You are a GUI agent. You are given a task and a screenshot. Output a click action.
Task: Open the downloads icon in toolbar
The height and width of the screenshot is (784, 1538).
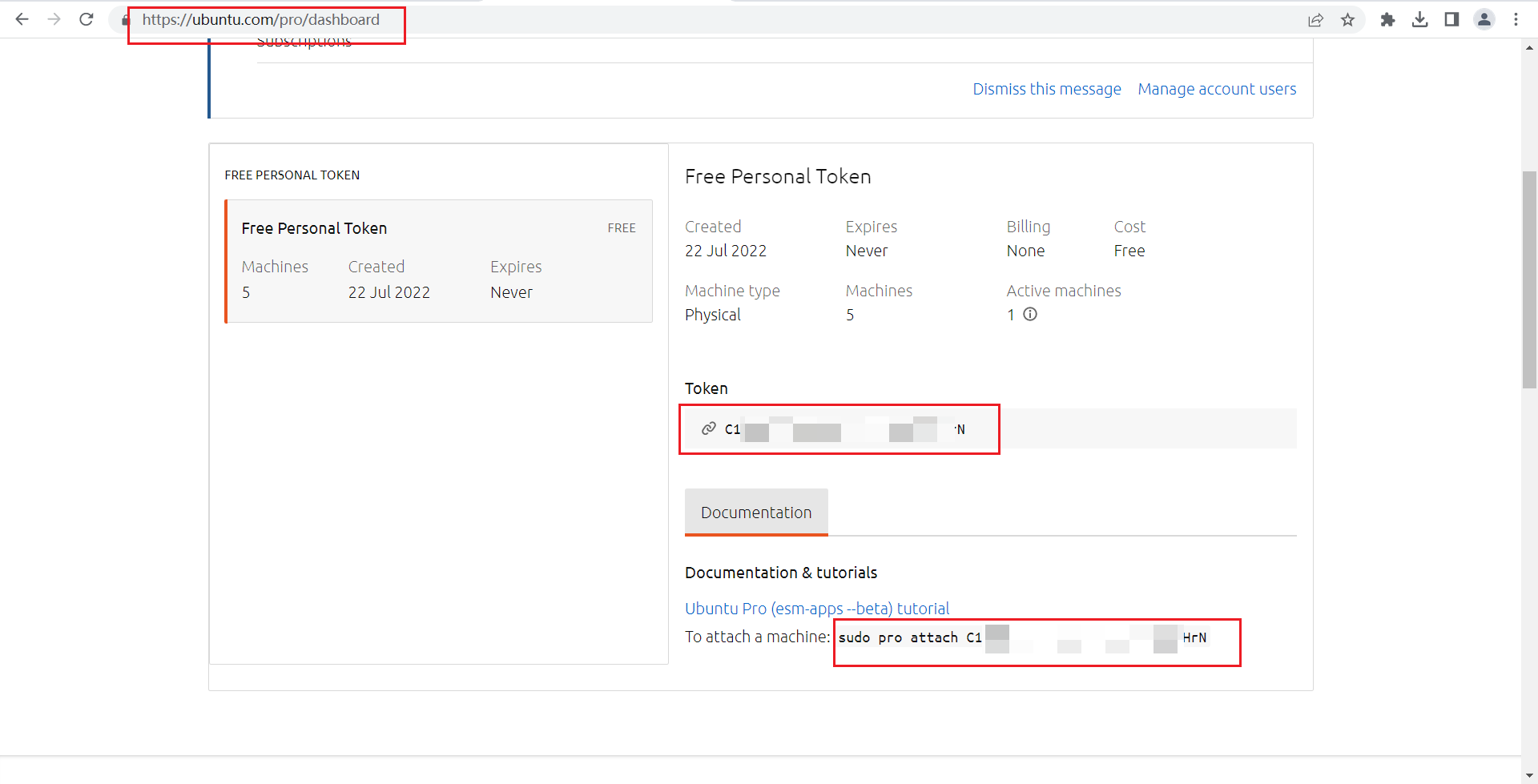[1420, 20]
